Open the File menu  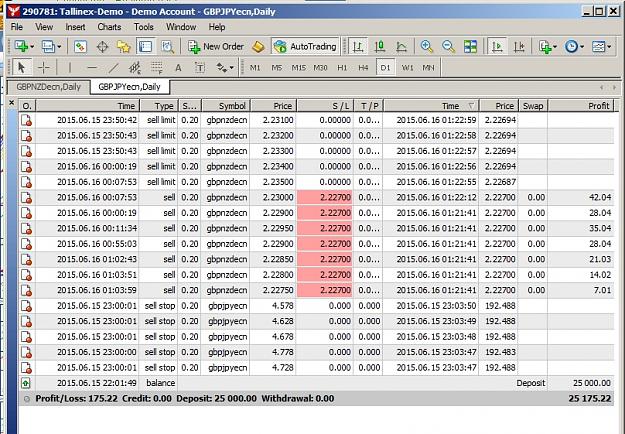pyautogui.click(x=16, y=27)
